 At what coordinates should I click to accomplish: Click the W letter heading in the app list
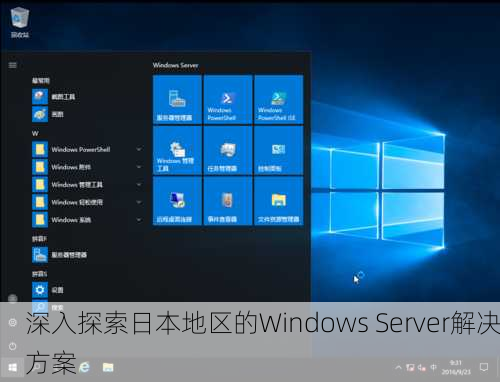pyautogui.click(x=35, y=133)
